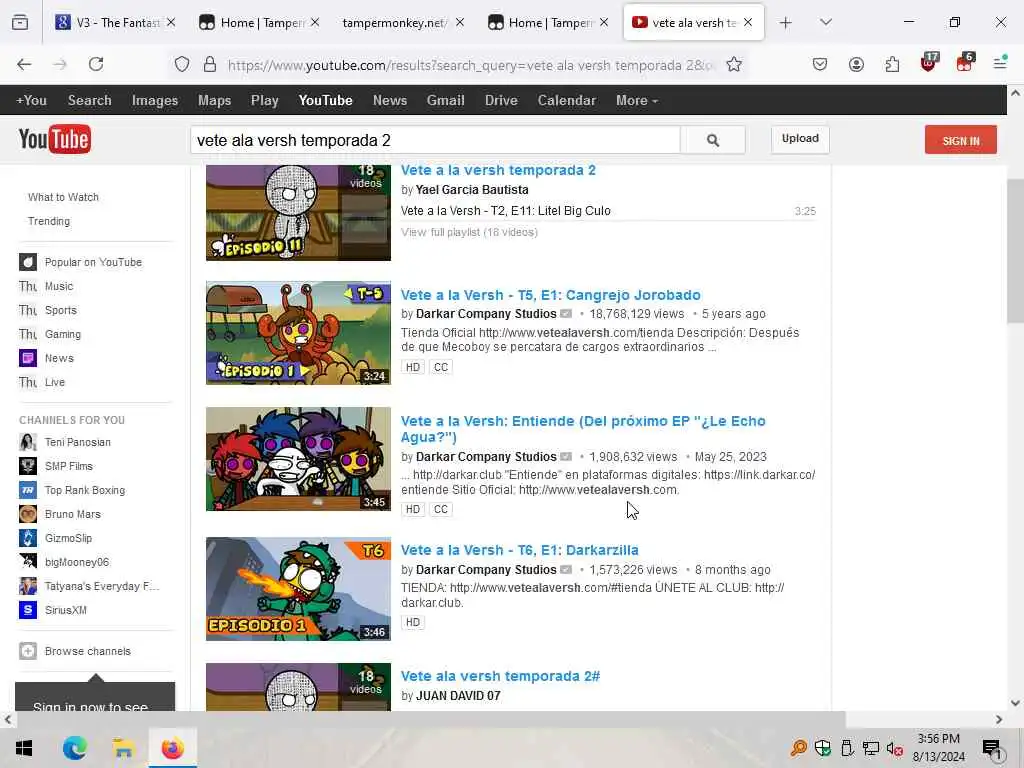Open the list all tabs chevron
This screenshot has width=1024, height=768.
click(x=825, y=23)
